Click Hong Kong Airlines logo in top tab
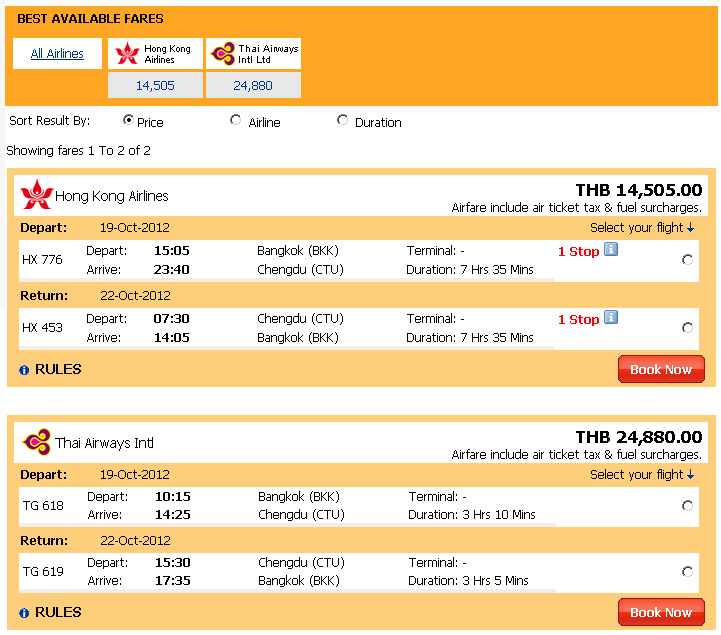Viewport: 721px width, 635px height. click(127, 54)
